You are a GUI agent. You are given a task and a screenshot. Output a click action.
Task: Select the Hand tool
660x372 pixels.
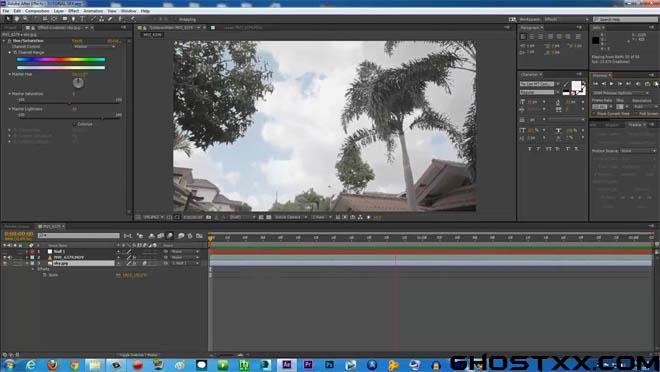click(16, 19)
